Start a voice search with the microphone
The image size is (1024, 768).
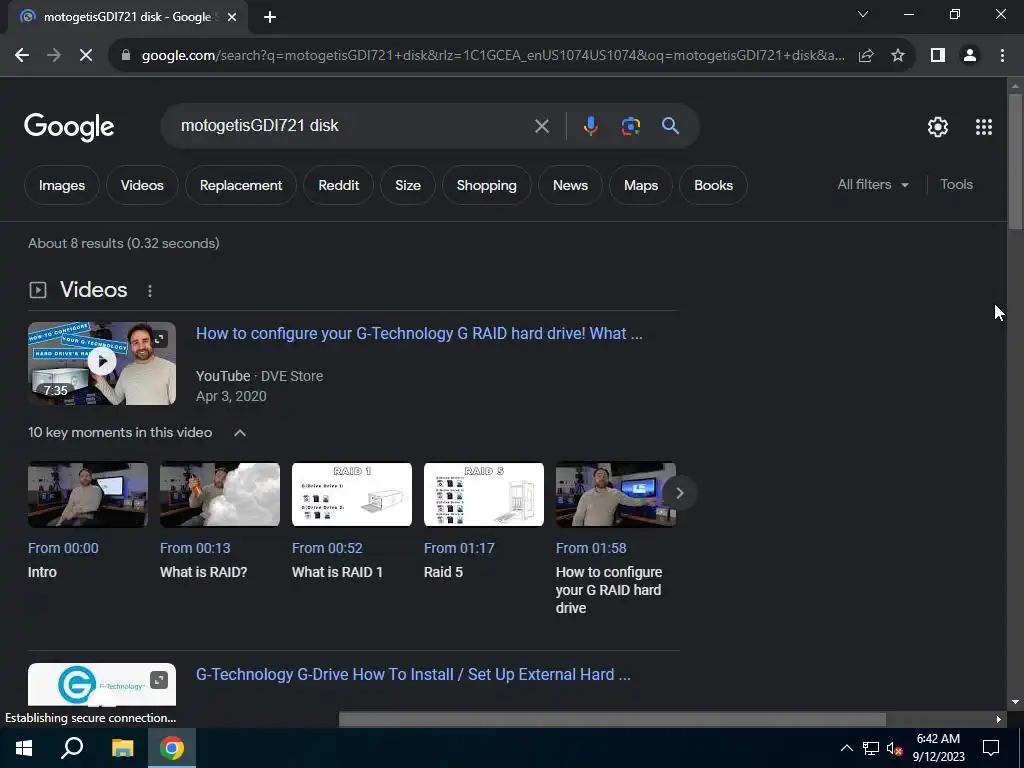pyautogui.click(x=590, y=126)
